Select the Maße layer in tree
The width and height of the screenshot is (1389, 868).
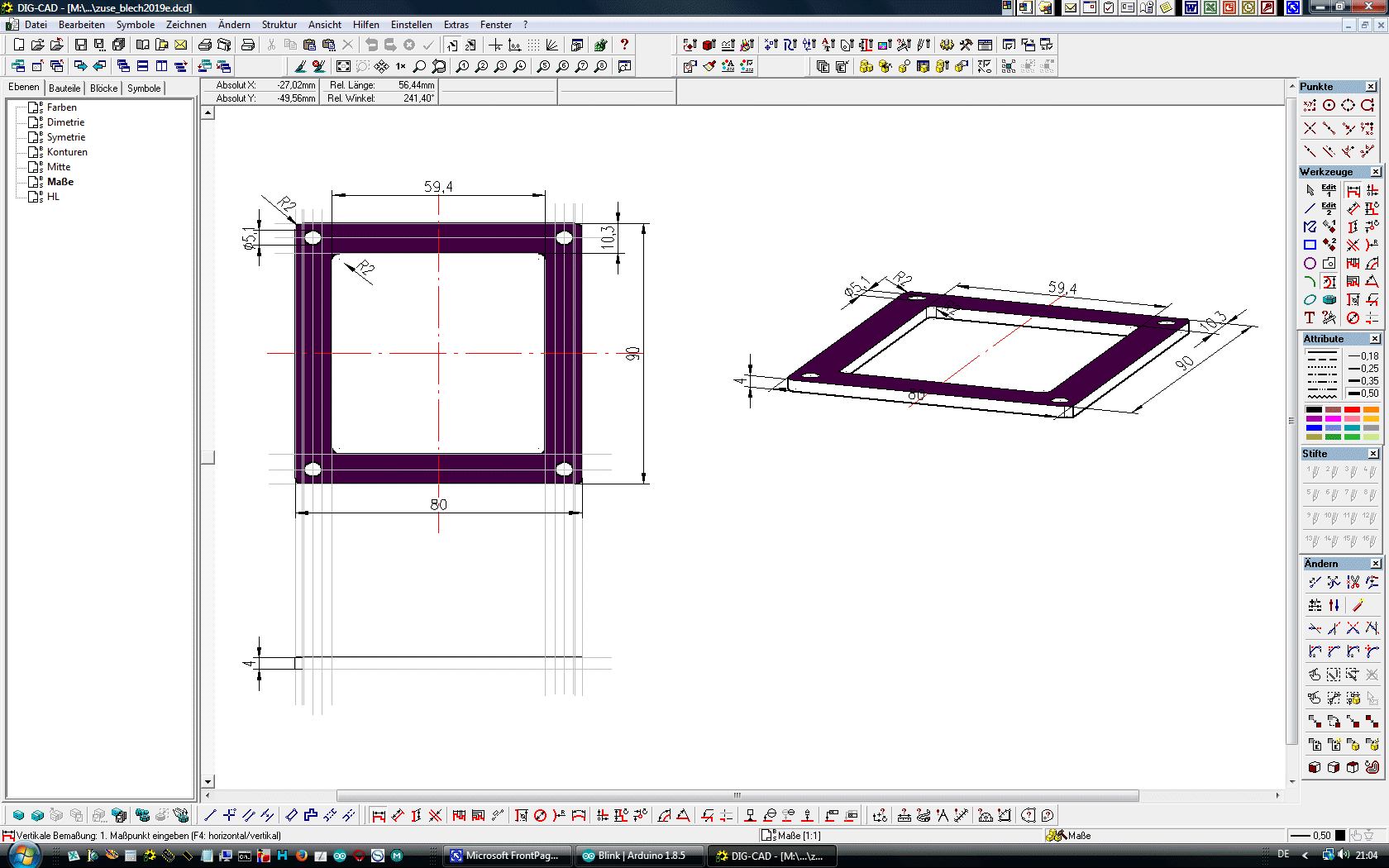[x=60, y=182]
